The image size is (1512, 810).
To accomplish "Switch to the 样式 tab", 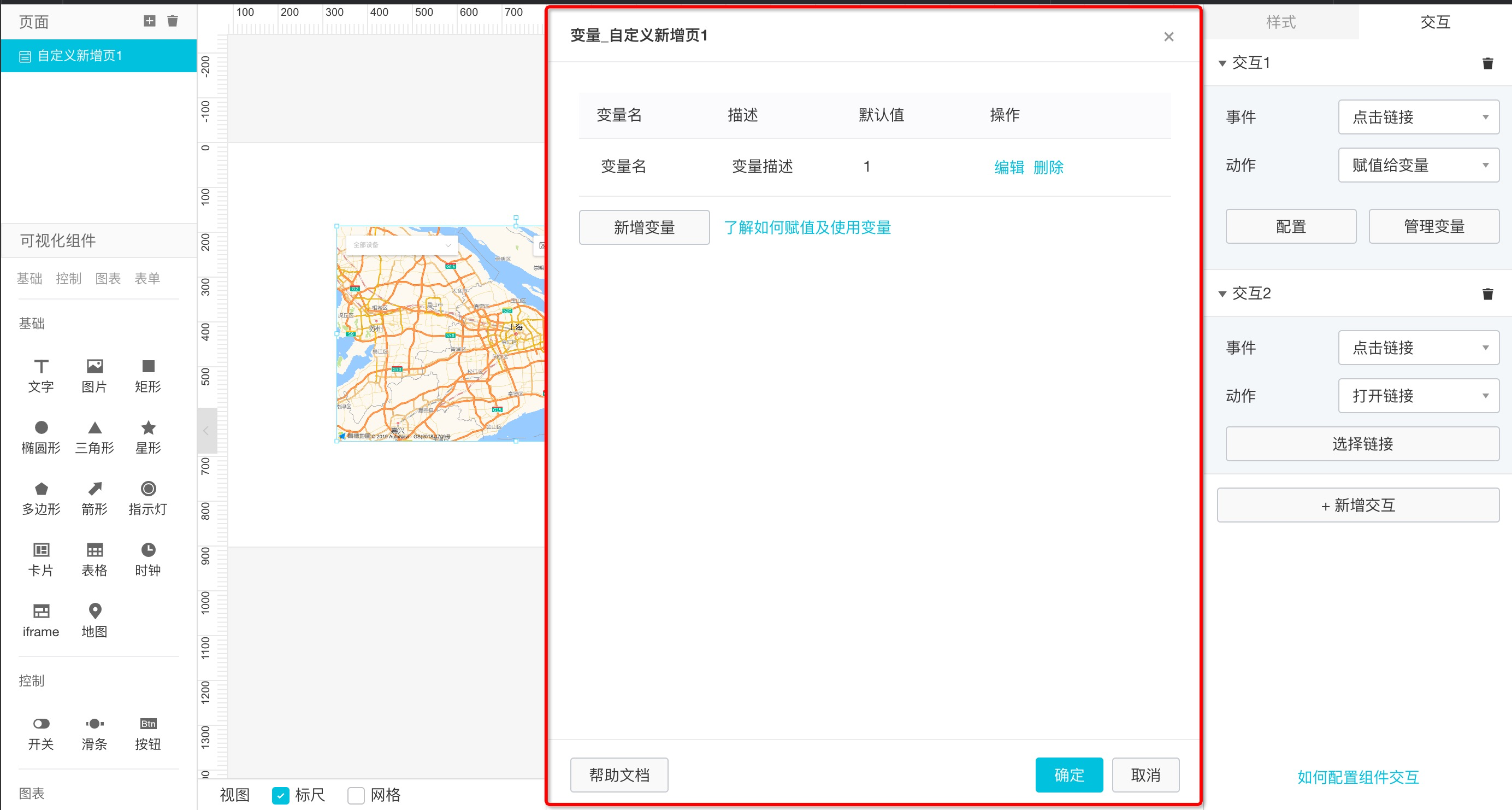I will tap(1281, 22).
